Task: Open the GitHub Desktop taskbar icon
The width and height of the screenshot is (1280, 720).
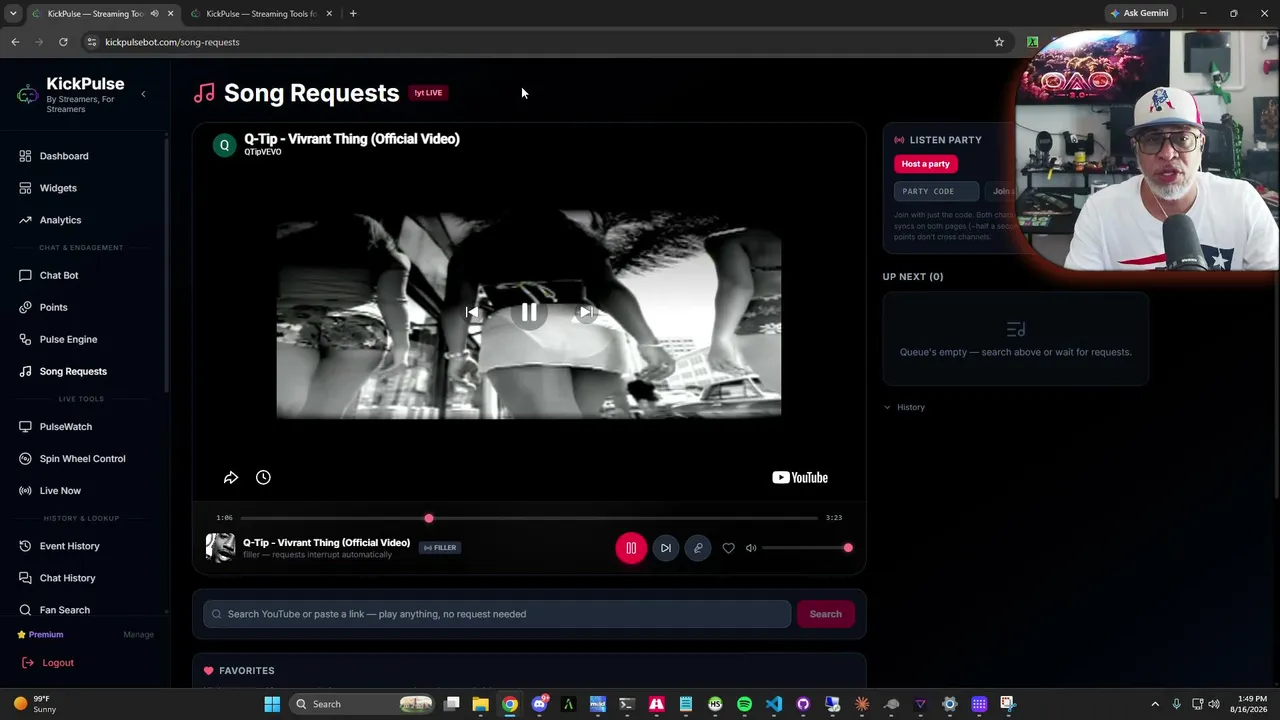Action: point(803,704)
